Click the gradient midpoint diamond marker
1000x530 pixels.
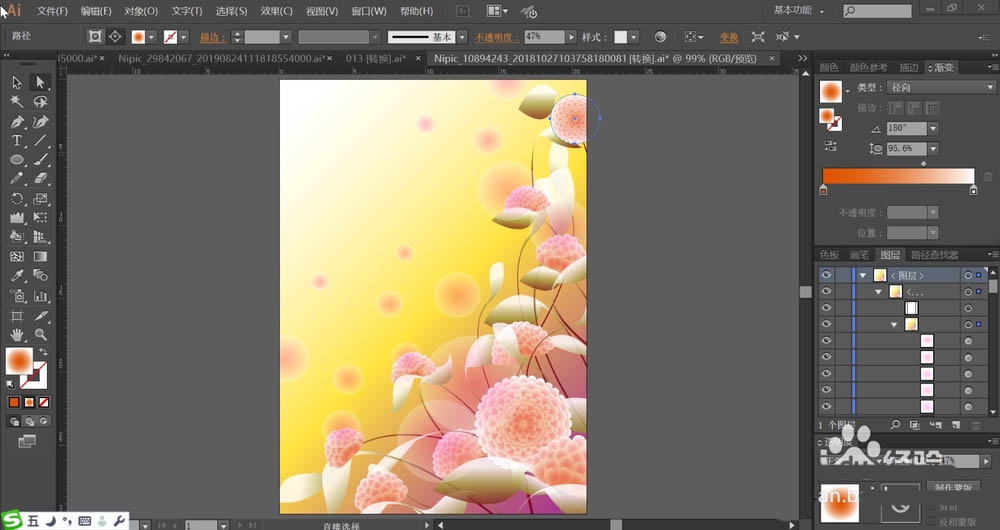point(923,164)
